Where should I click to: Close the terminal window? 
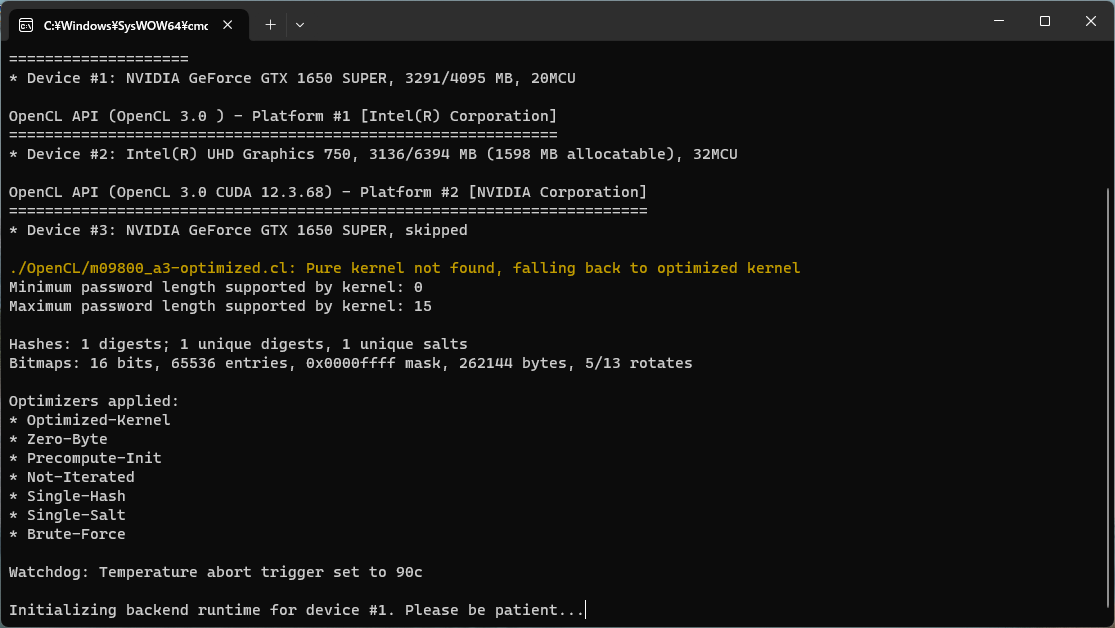(x=1090, y=21)
